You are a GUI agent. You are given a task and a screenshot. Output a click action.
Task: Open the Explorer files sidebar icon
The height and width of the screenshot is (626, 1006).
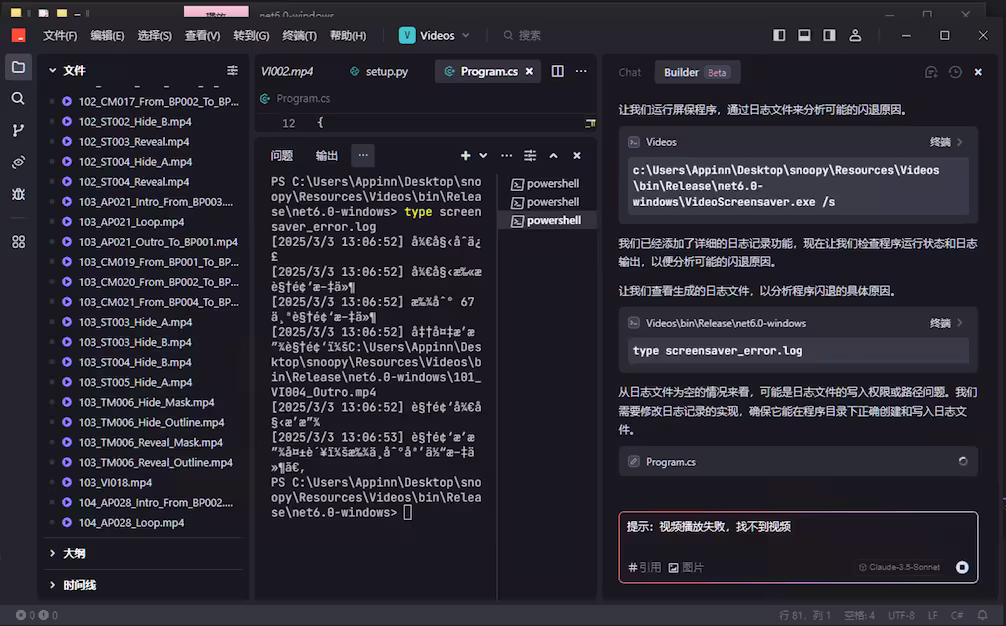point(18,67)
